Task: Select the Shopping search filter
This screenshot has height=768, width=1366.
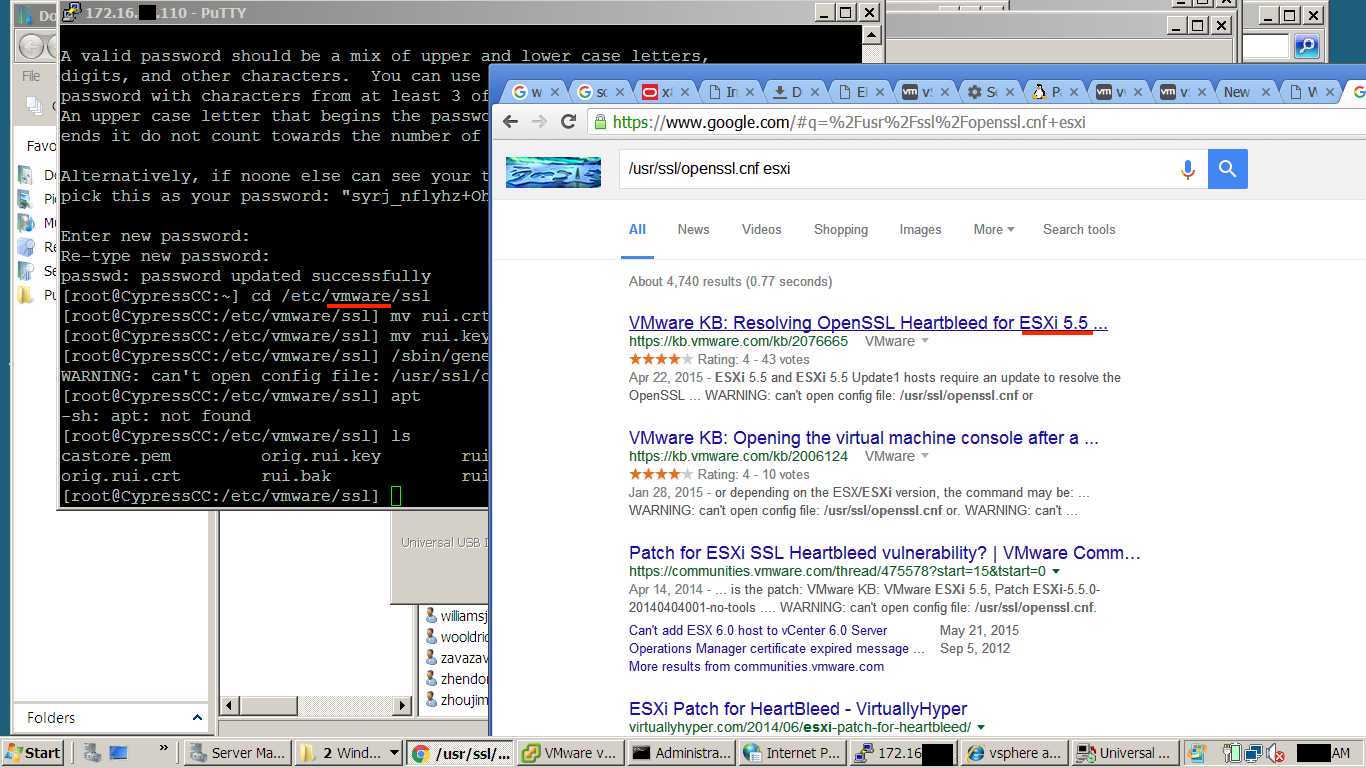Action: [x=841, y=229]
